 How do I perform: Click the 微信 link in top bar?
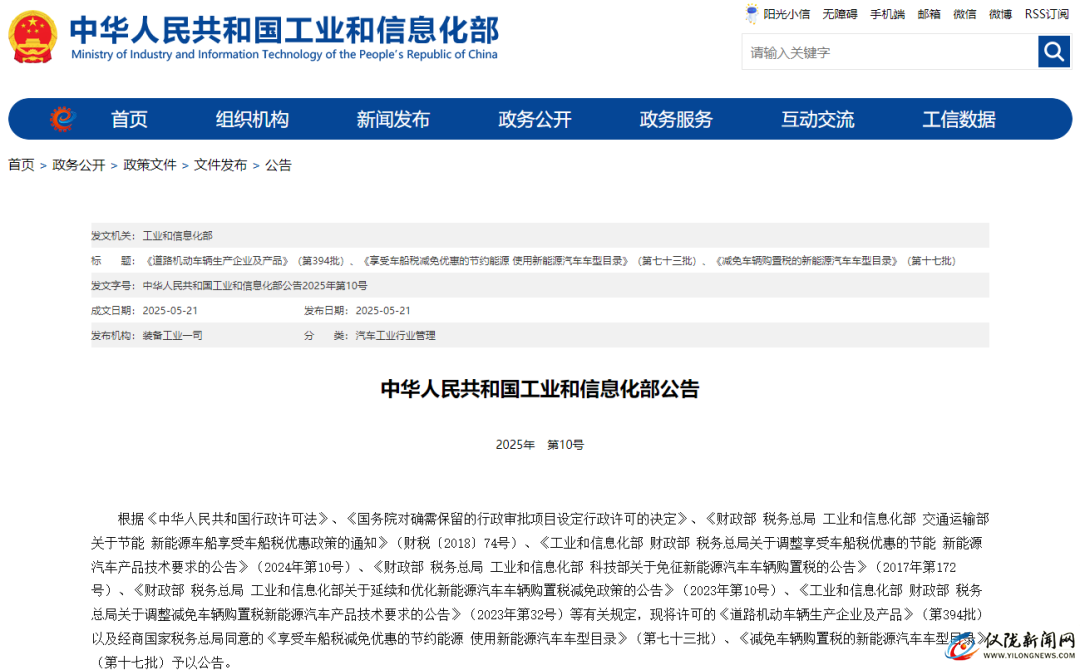point(965,14)
